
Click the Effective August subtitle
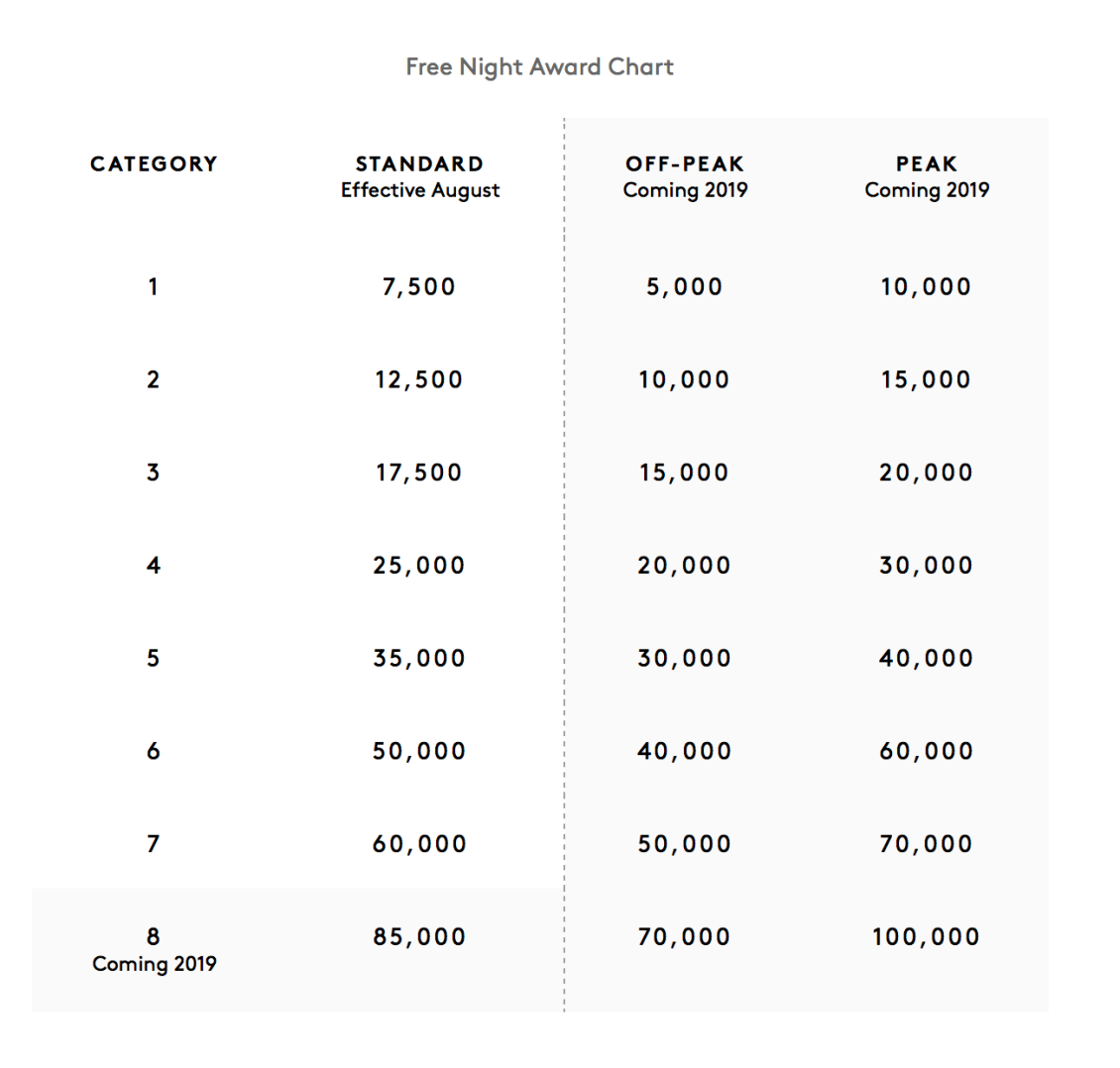coord(420,190)
